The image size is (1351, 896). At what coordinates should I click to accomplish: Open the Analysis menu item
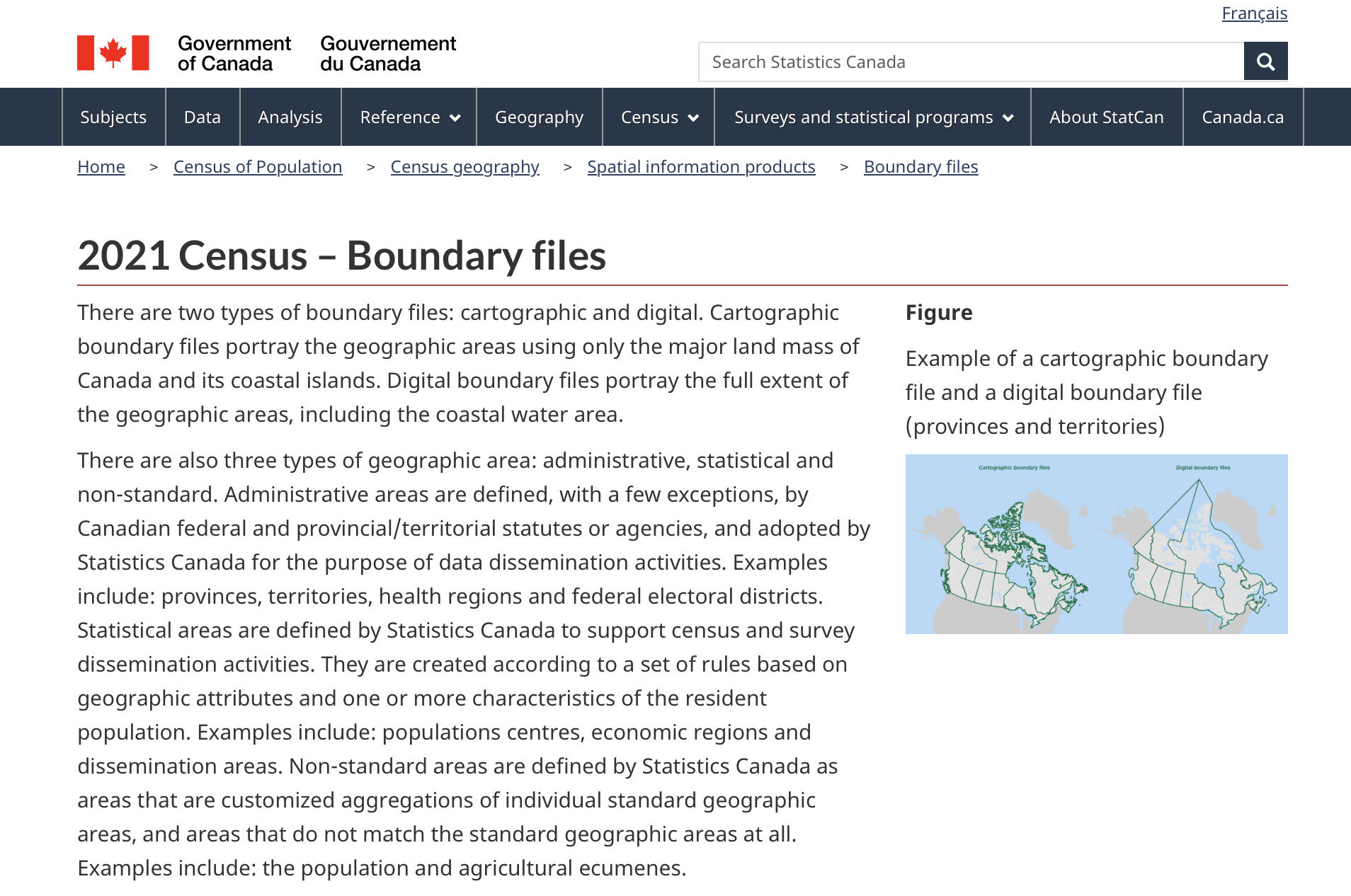click(x=290, y=117)
